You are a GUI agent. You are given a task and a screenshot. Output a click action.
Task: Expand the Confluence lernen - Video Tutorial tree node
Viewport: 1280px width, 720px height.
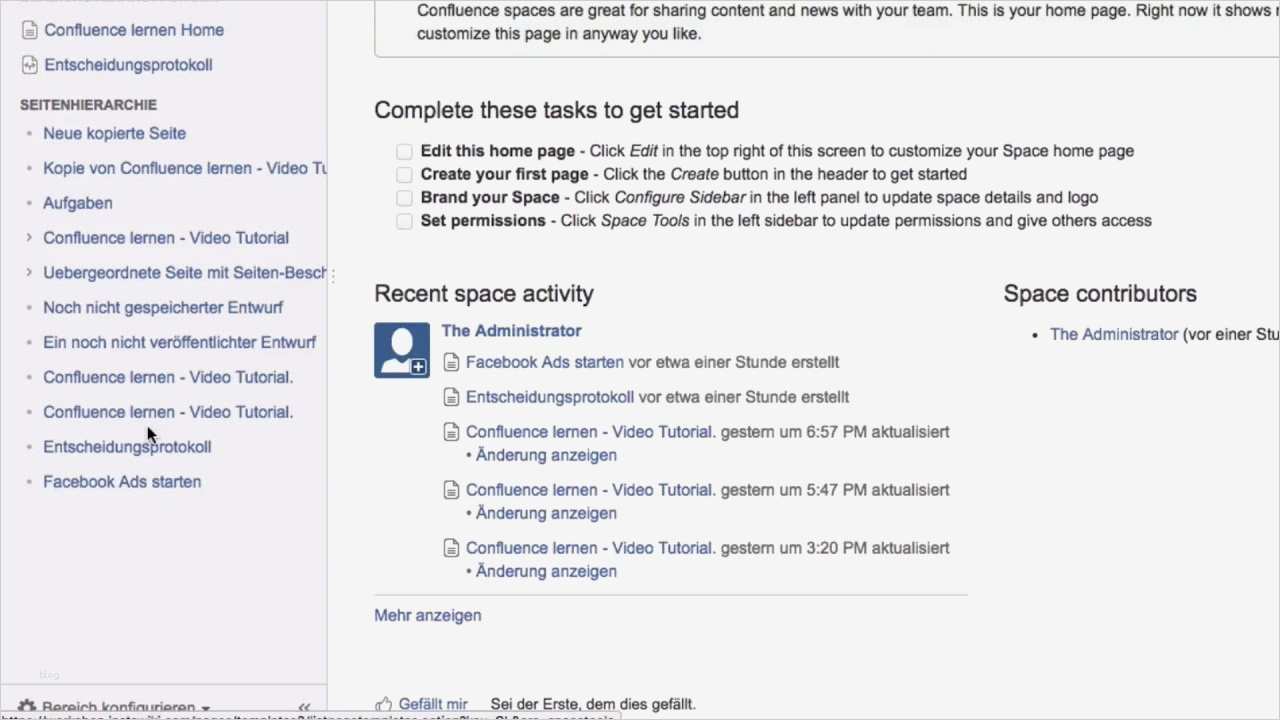[x=29, y=238]
